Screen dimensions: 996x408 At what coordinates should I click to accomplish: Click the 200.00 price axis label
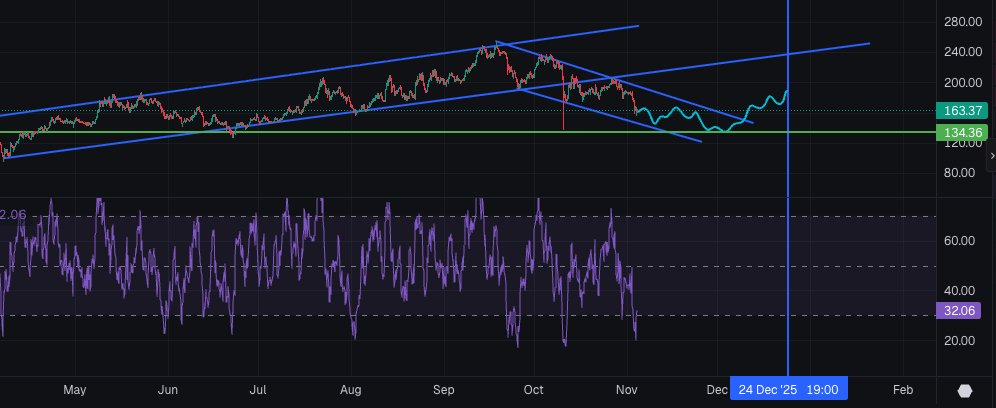pyautogui.click(x=964, y=82)
